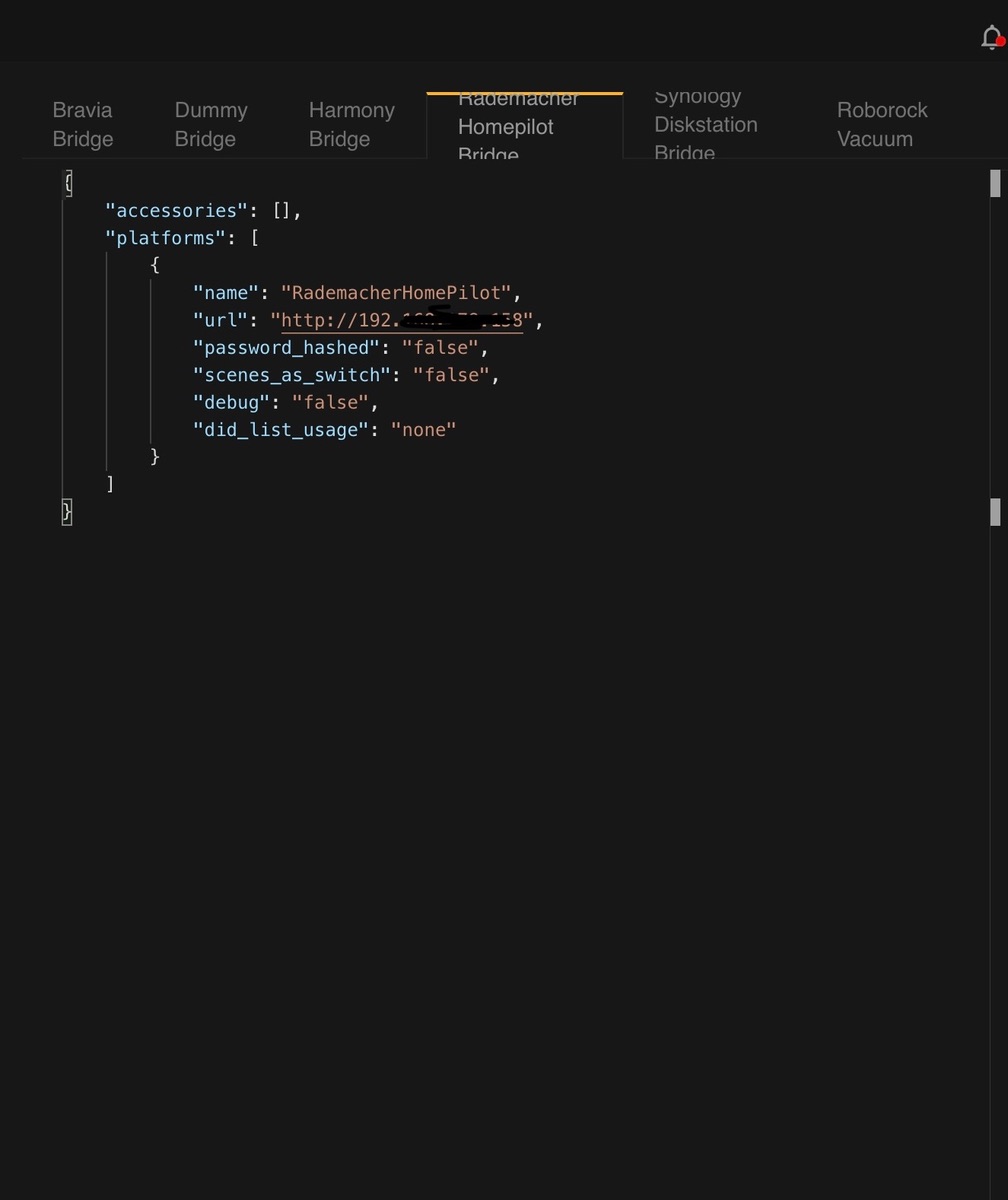Switch to the Bravia Bridge tab
The width and height of the screenshot is (1008, 1200).
tap(82, 124)
